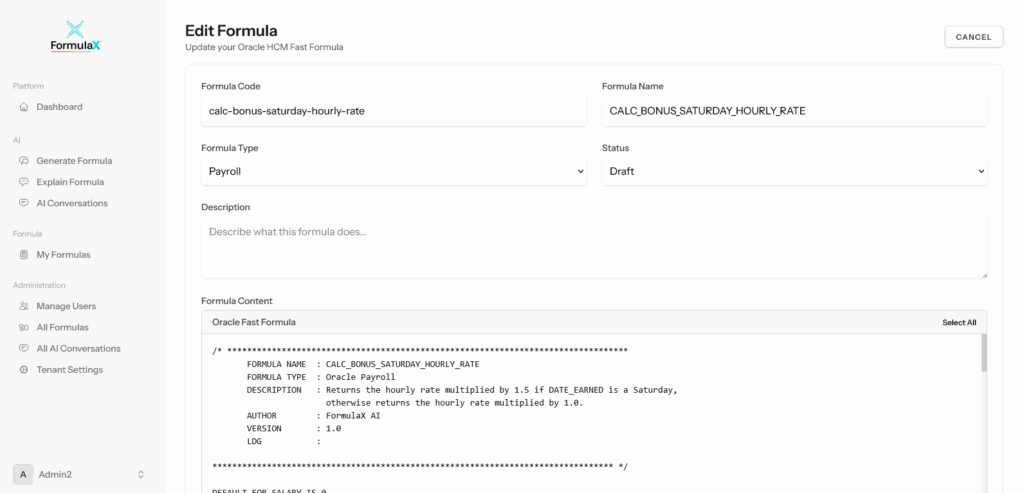The height and width of the screenshot is (493, 1024).
Task: Click the Explain Formula icon
Action: pyautogui.click(x=24, y=182)
